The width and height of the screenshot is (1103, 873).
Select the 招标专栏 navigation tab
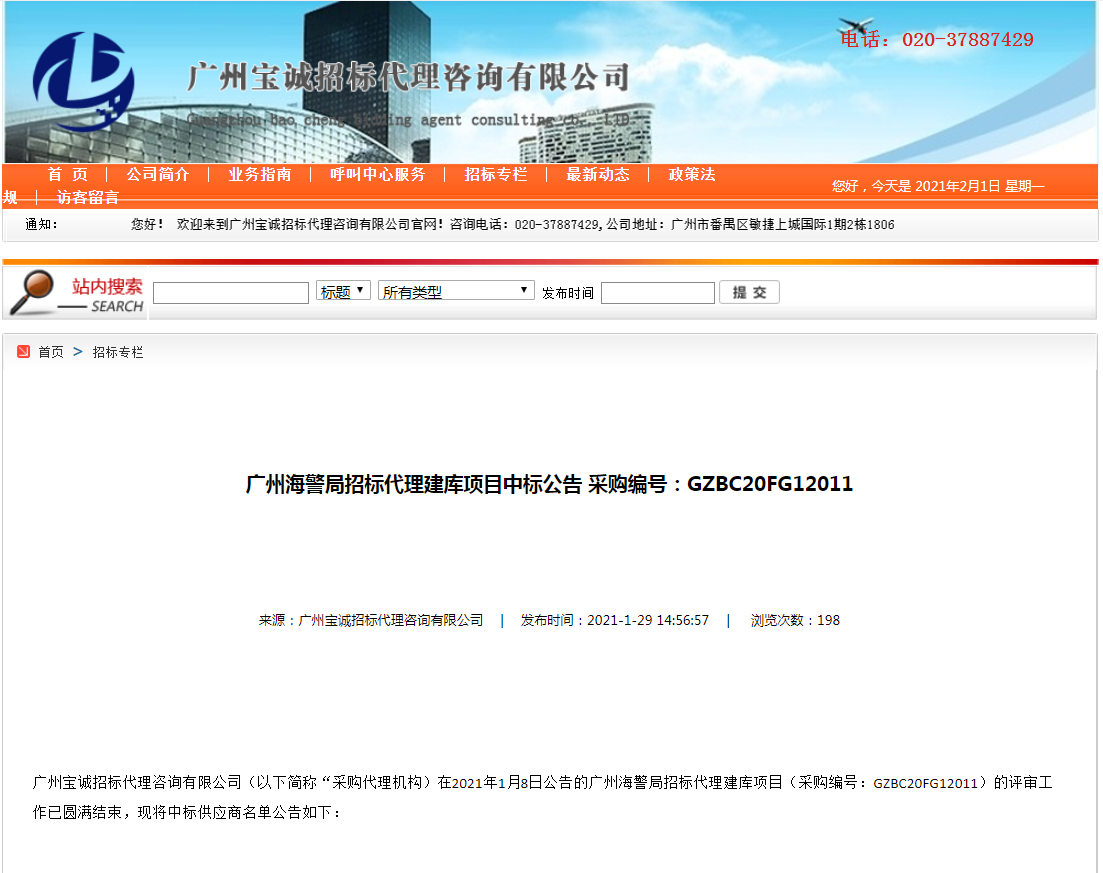(x=495, y=175)
